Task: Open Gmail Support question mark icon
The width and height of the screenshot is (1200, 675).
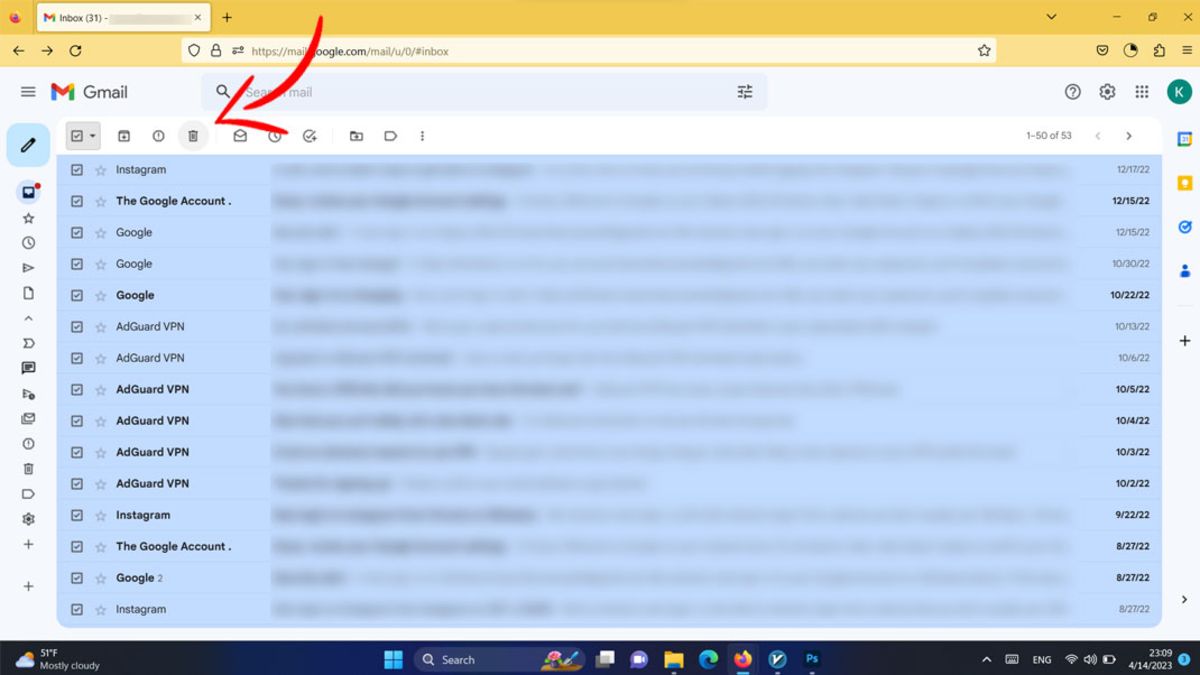Action: pos(1073,92)
